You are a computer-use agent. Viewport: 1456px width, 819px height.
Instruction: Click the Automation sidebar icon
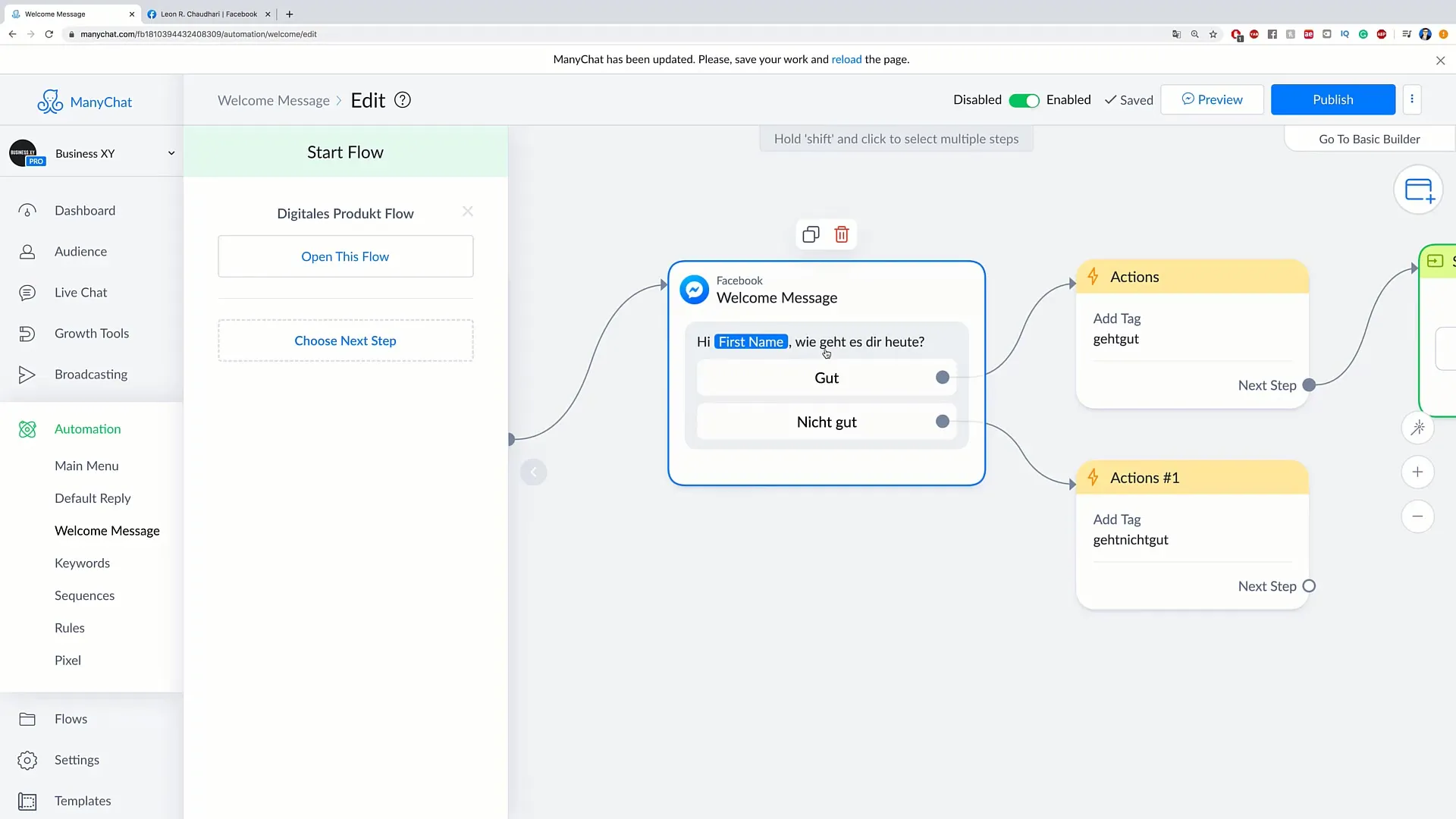pos(27,428)
